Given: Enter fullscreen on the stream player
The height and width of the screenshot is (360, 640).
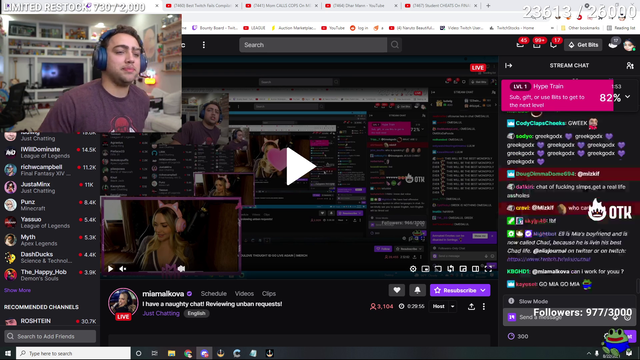Looking at the screenshot, I should pyautogui.click(x=488, y=269).
